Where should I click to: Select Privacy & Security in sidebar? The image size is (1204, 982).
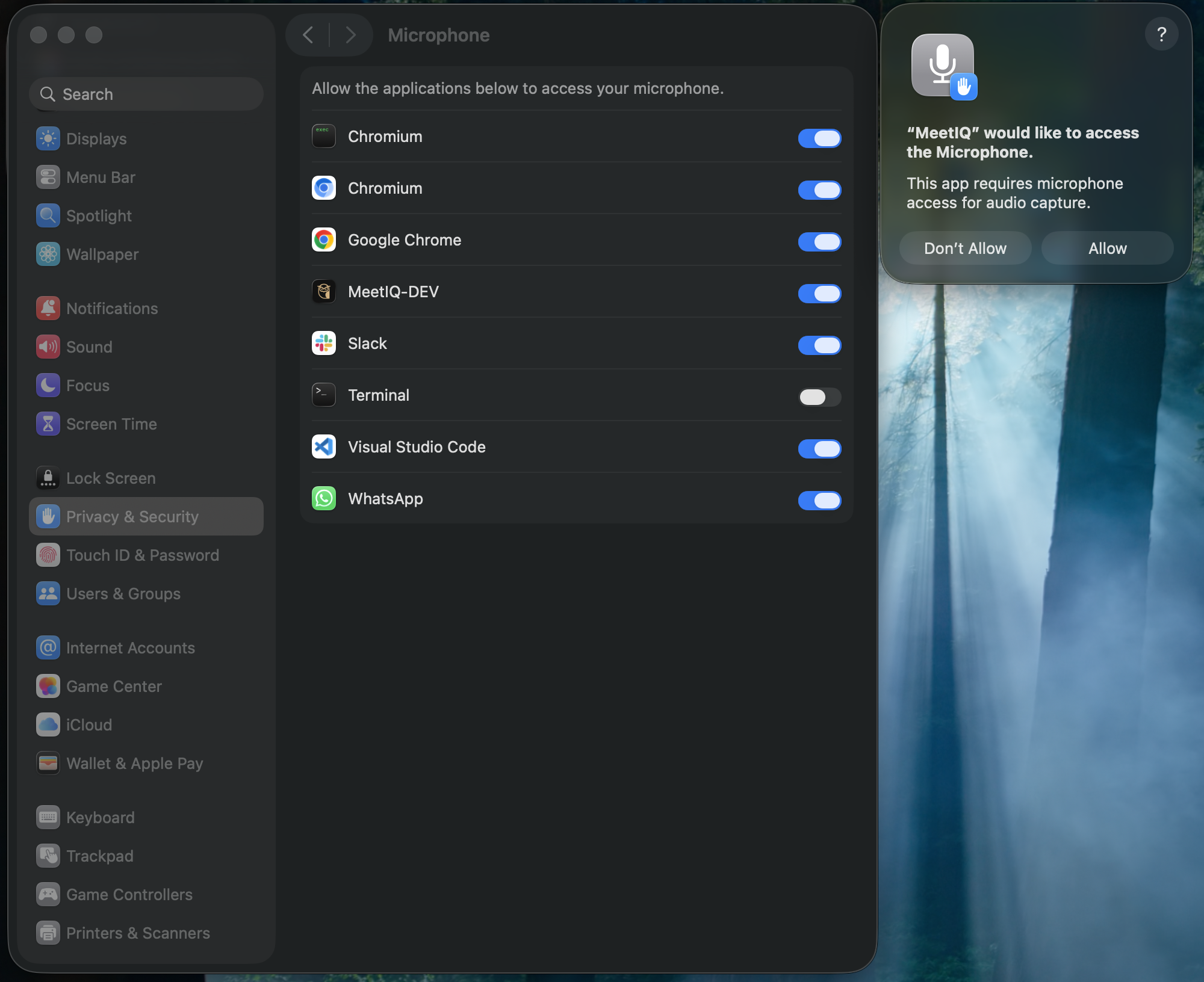(146, 516)
